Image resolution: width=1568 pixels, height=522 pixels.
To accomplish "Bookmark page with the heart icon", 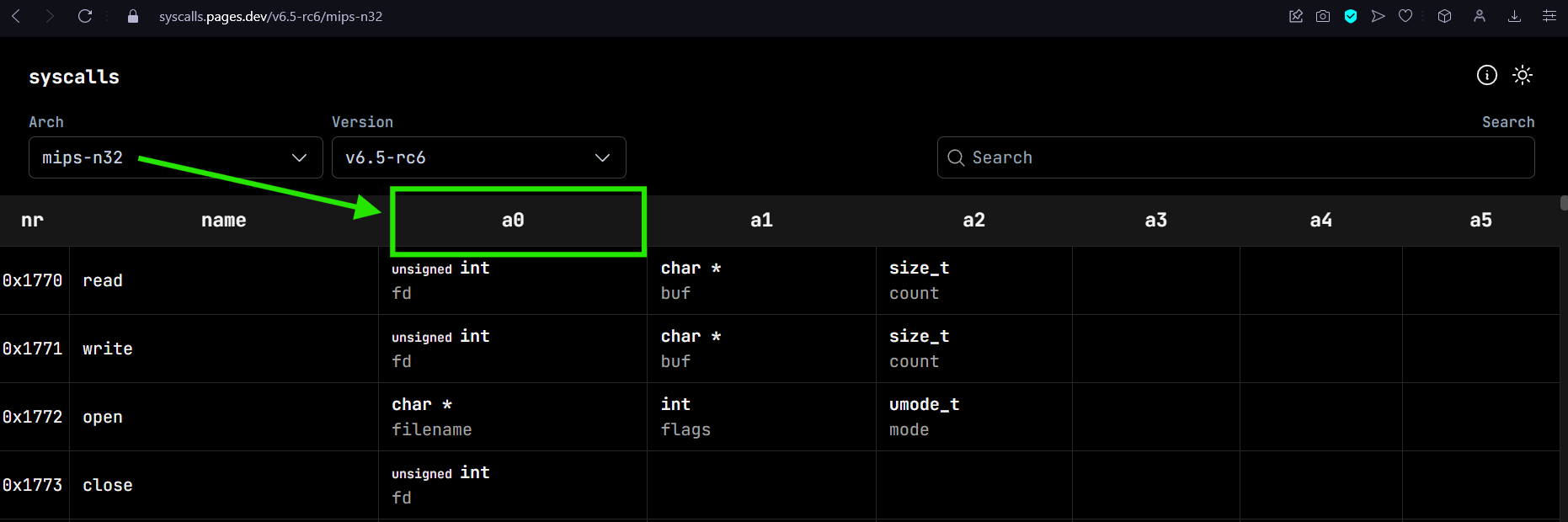I will point(1405,16).
